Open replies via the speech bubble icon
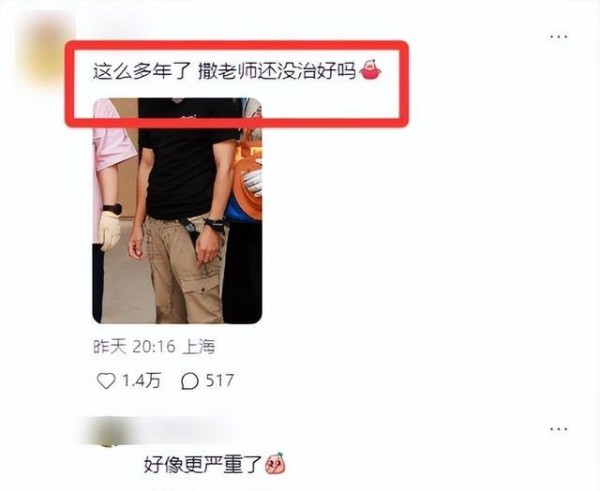The height and width of the screenshot is (491, 600). 189,381
